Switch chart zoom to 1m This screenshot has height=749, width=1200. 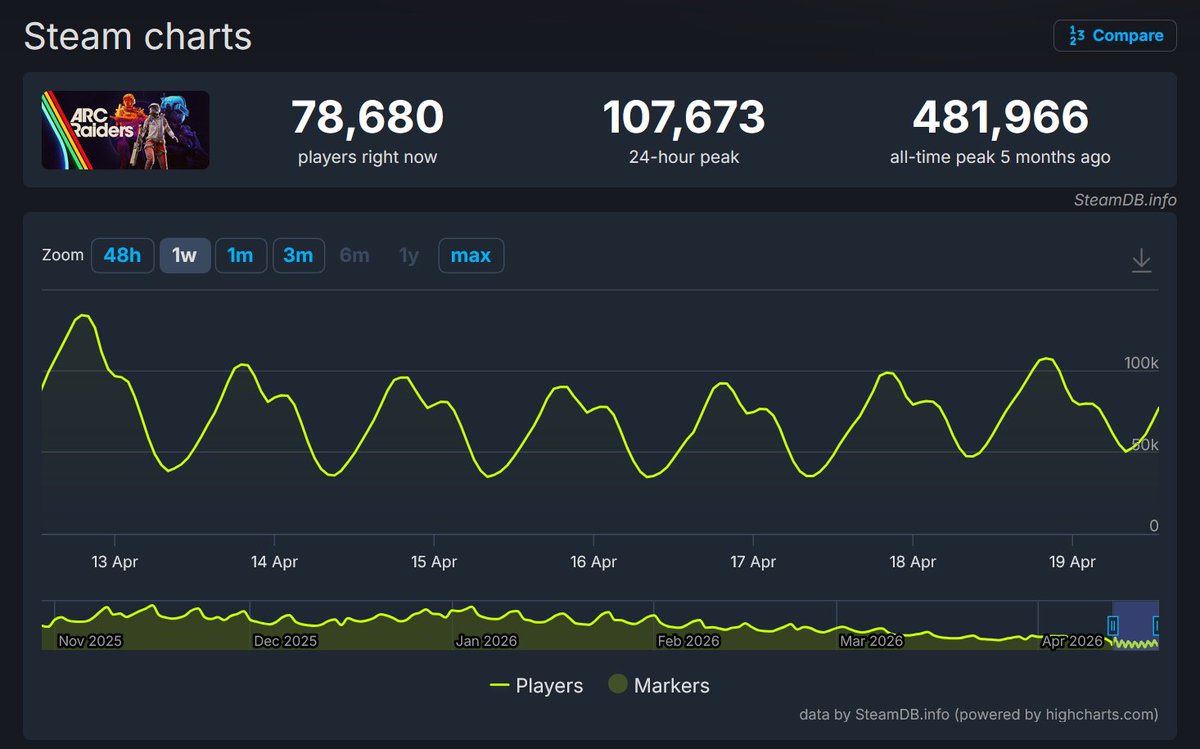(240, 255)
